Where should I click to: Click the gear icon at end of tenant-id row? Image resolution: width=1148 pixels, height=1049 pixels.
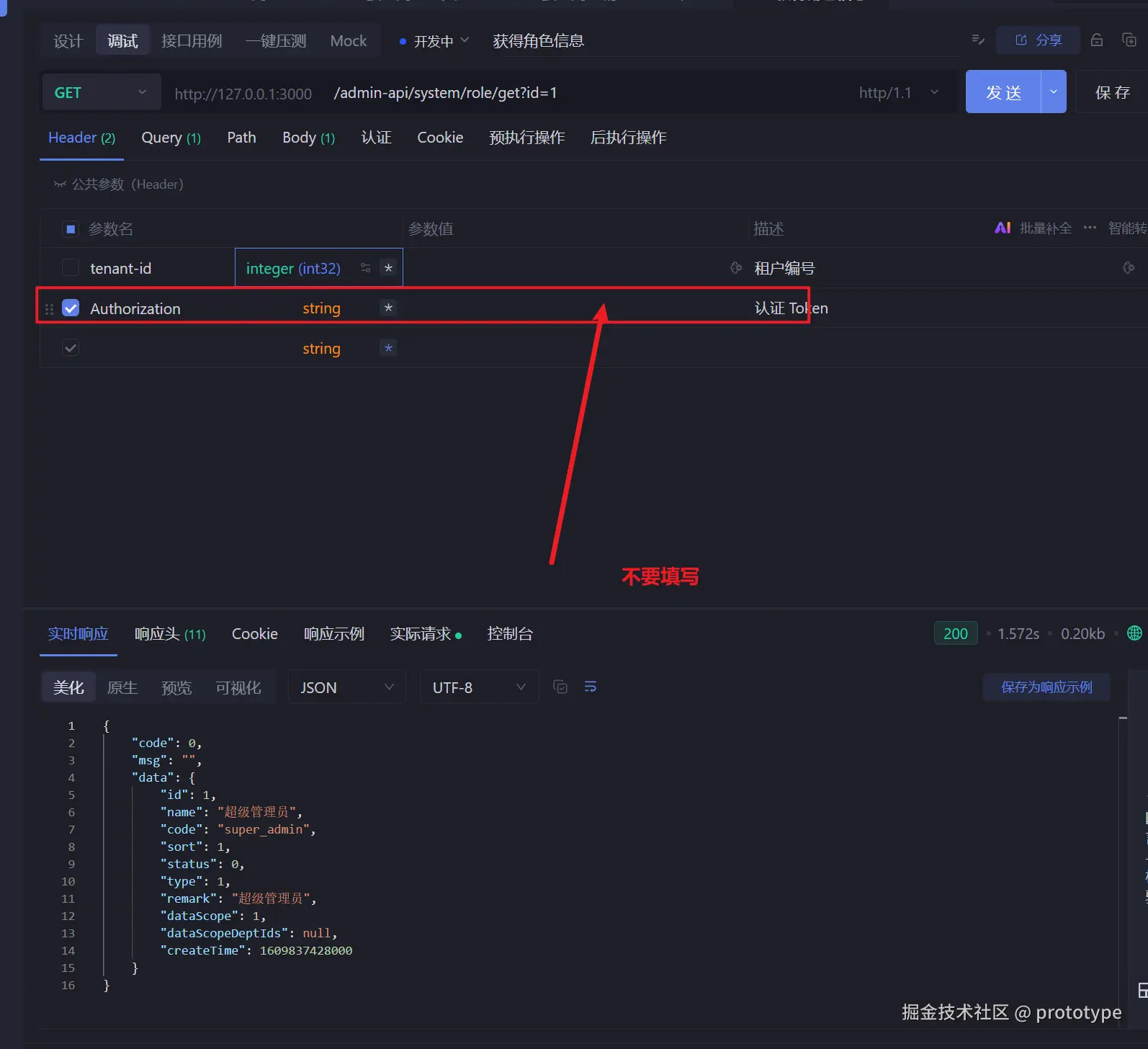coord(1129,268)
